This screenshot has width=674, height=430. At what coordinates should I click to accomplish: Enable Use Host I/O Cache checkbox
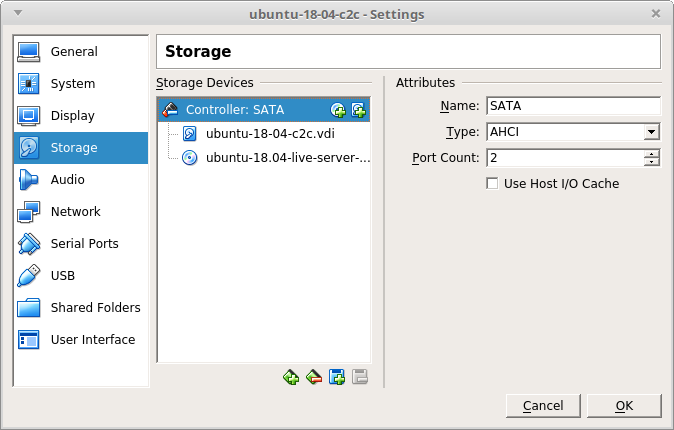coord(492,183)
